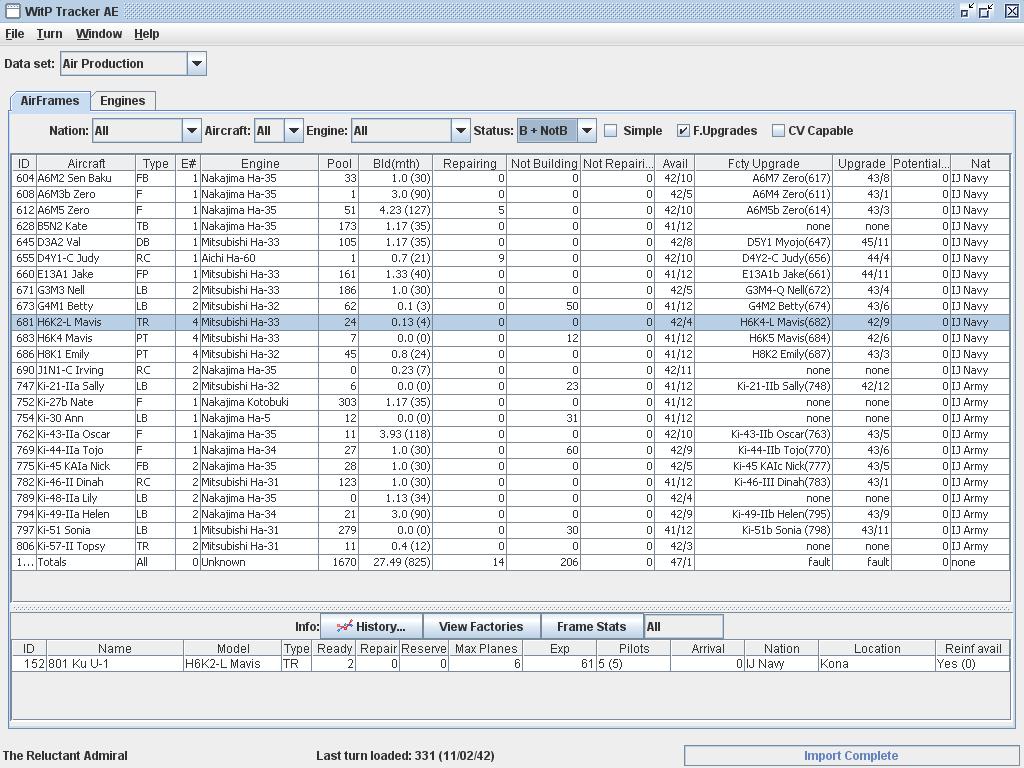1024x768 pixels.
Task: Select the Ki-51 Sonia row
Action: tap(511, 530)
